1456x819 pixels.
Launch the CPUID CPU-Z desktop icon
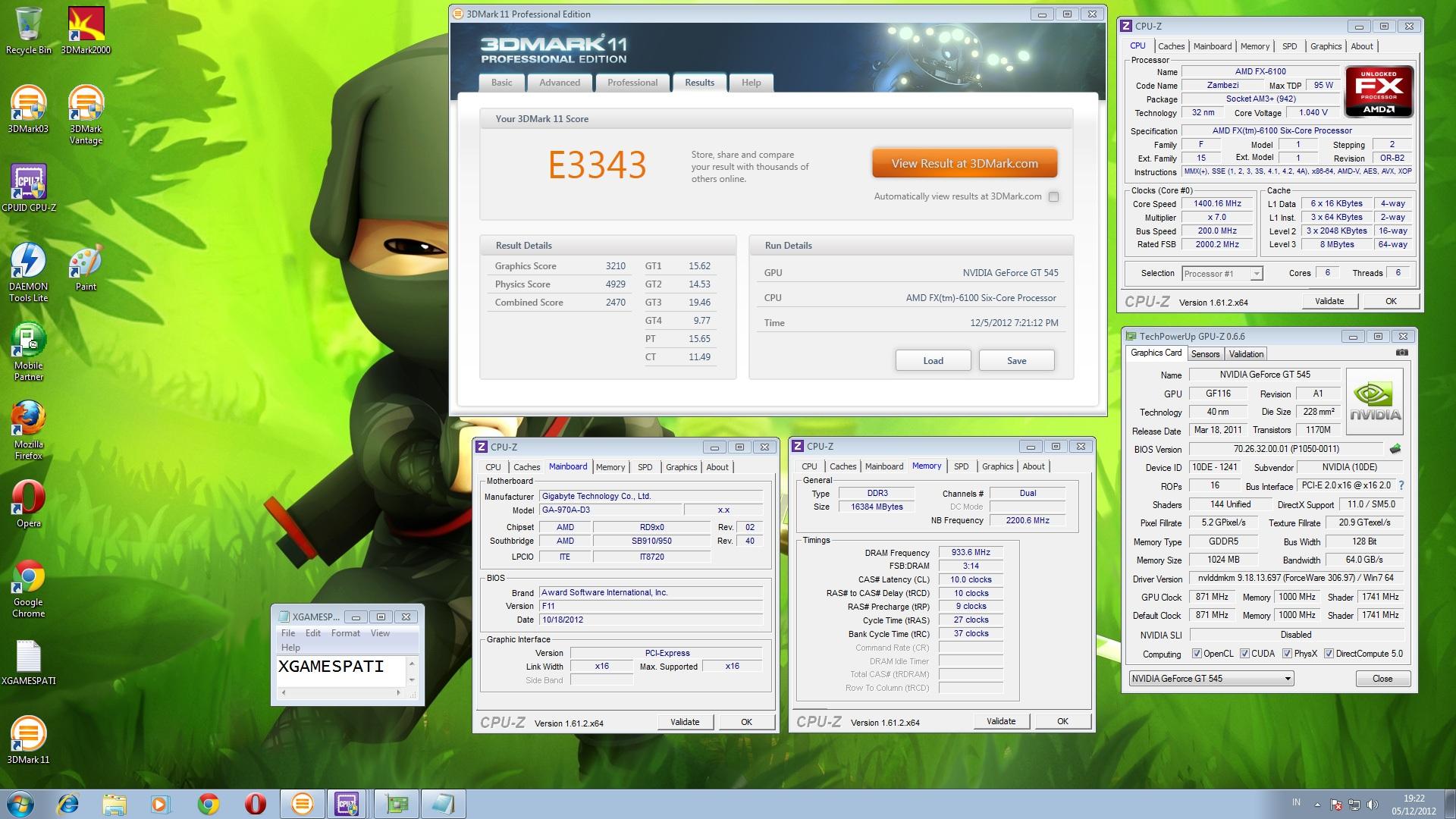coord(28,188)
